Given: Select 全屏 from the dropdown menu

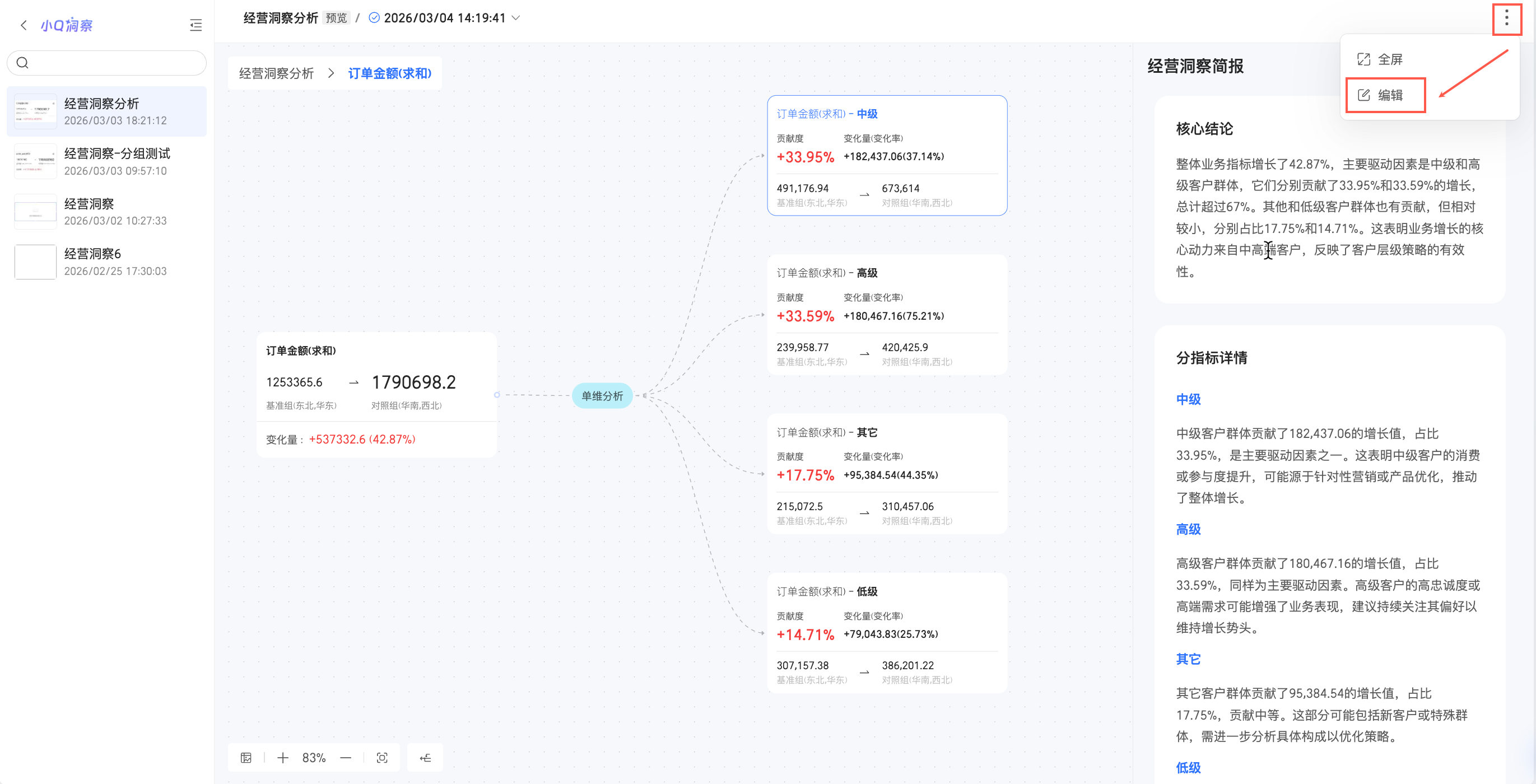Looking at the screenshot, I should click(1389, 59).
